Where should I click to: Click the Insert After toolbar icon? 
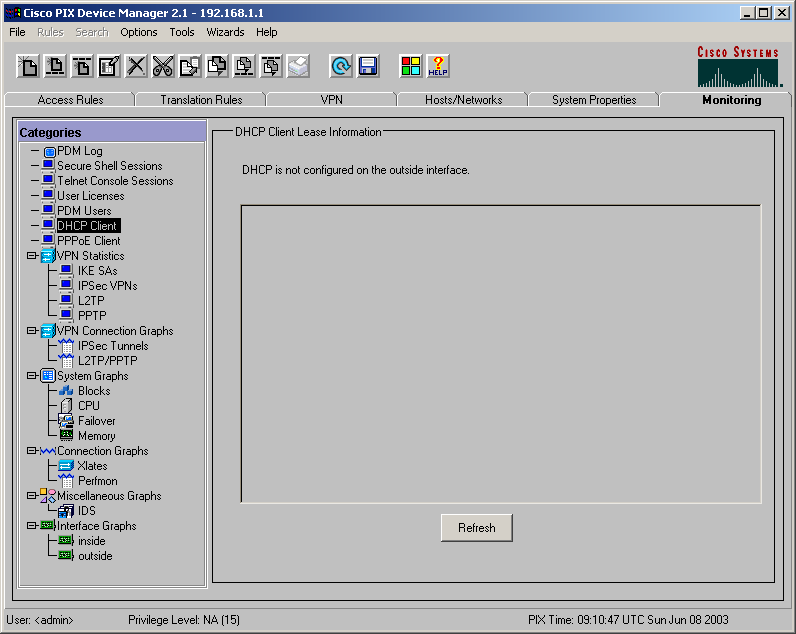82,66
